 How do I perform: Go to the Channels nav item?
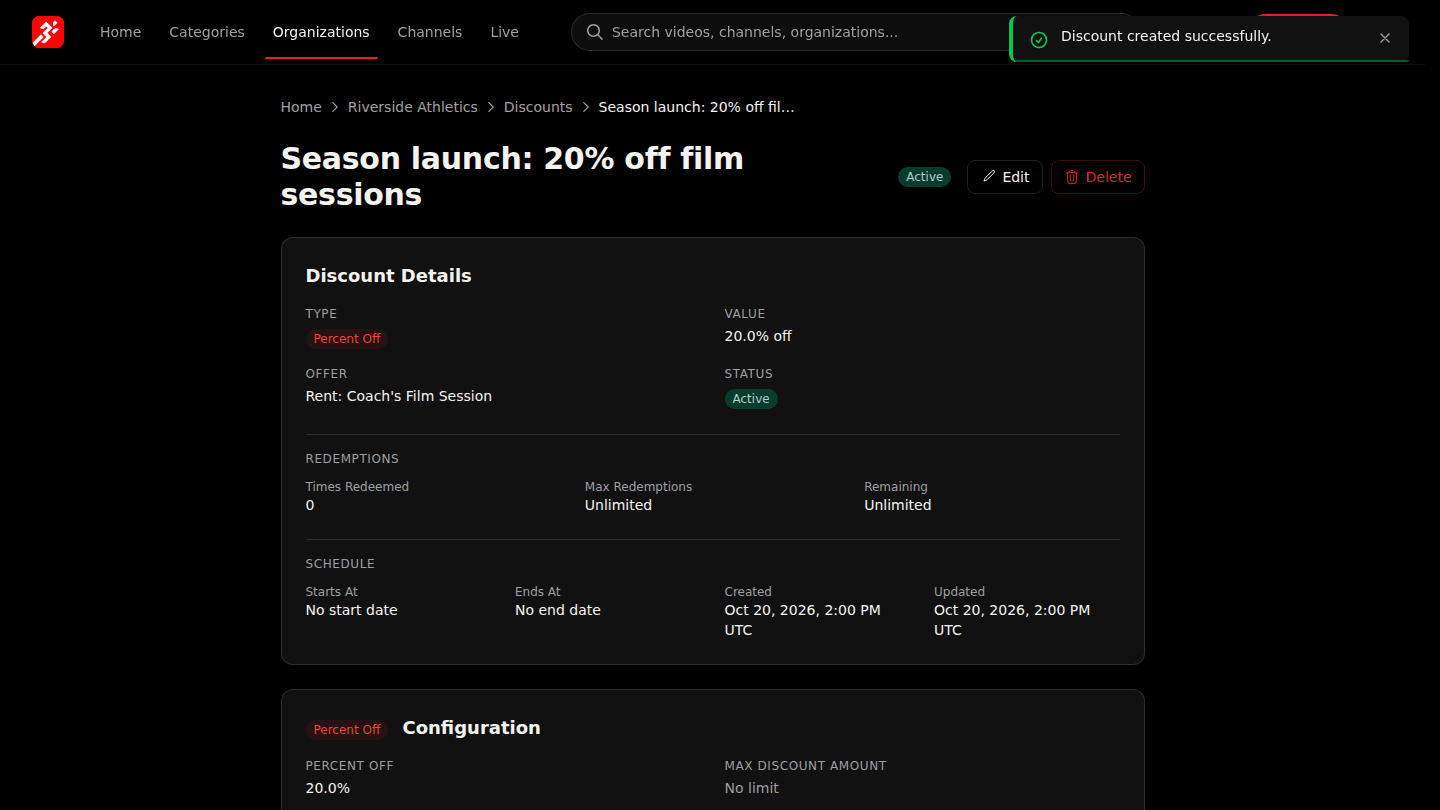pyautogui.click(x=430, y=32)
